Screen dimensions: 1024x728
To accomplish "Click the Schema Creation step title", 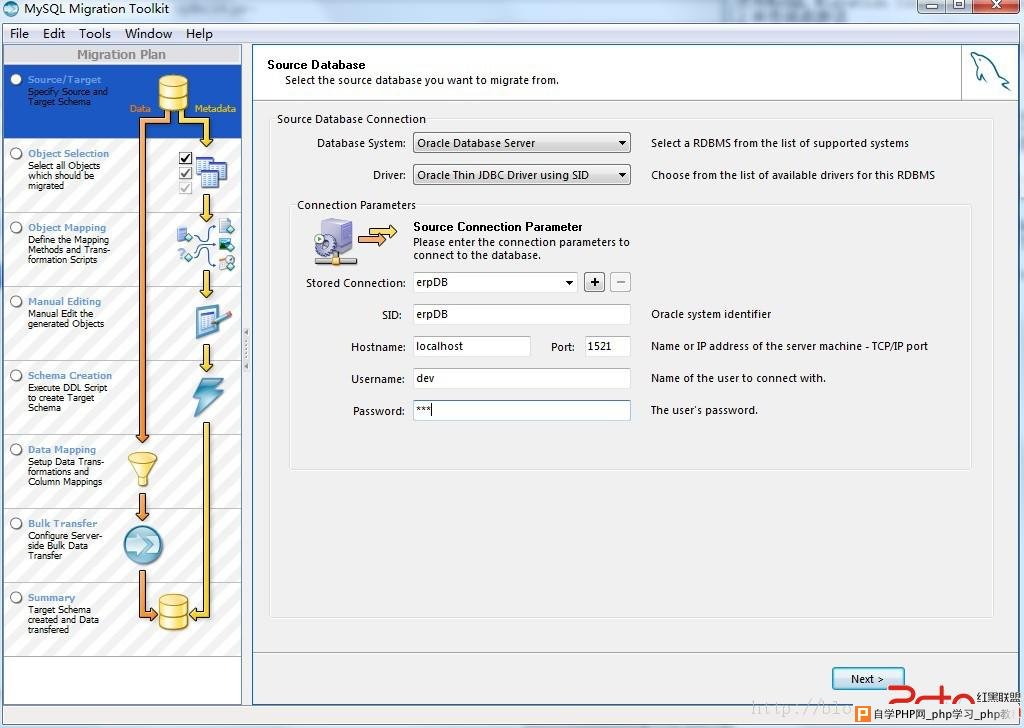I will tap(70, 375).
